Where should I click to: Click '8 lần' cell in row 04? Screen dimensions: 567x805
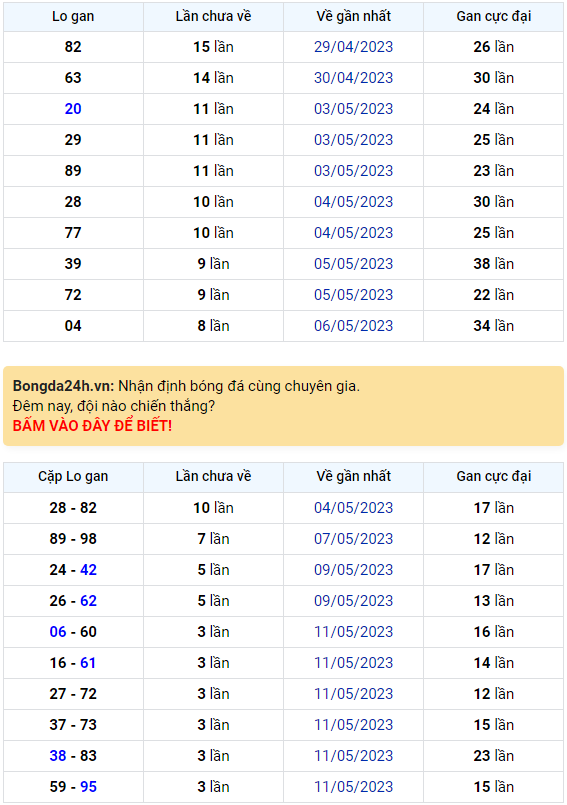(213, 325)
